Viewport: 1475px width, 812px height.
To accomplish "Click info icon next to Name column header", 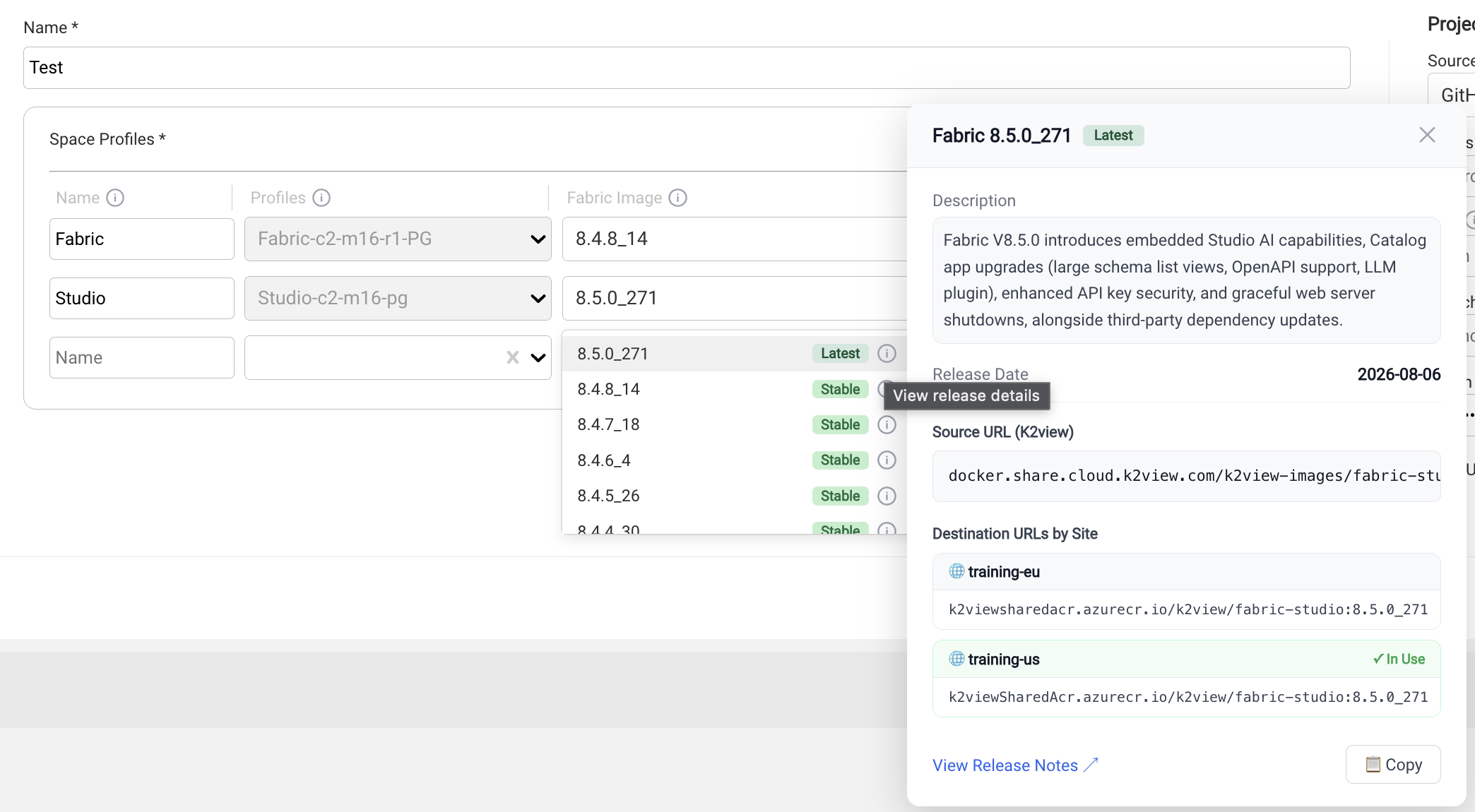I will [115, 198].
